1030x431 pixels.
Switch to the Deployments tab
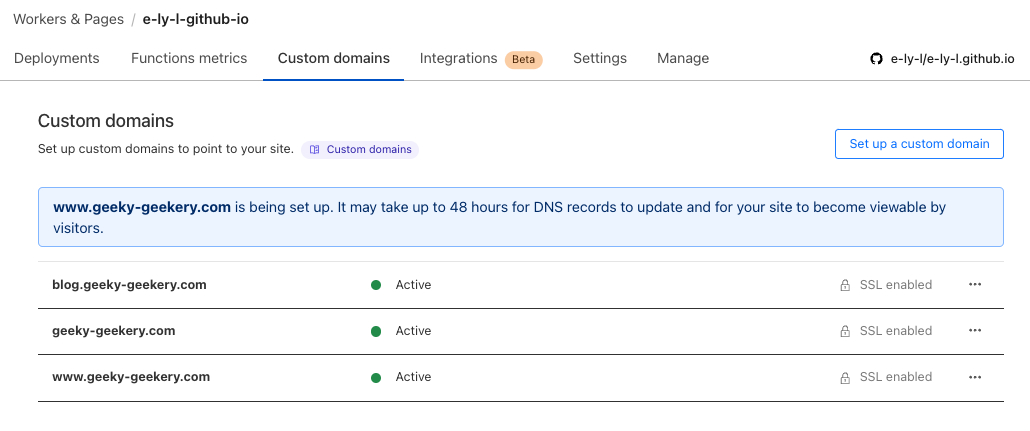pos(57,58)
